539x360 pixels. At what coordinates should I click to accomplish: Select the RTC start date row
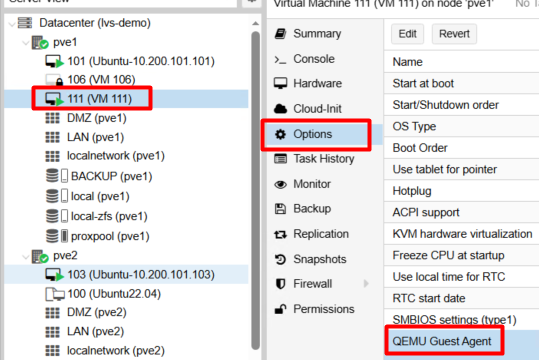click(x=461, y=298)
